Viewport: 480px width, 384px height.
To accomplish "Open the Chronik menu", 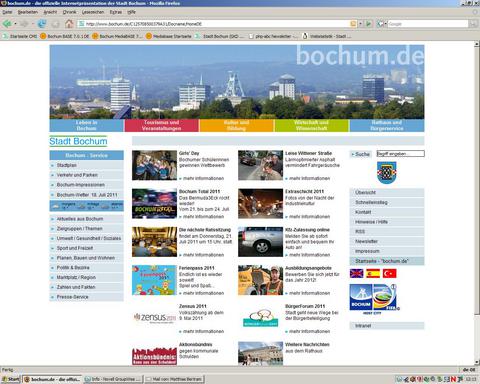I will 69,12.
